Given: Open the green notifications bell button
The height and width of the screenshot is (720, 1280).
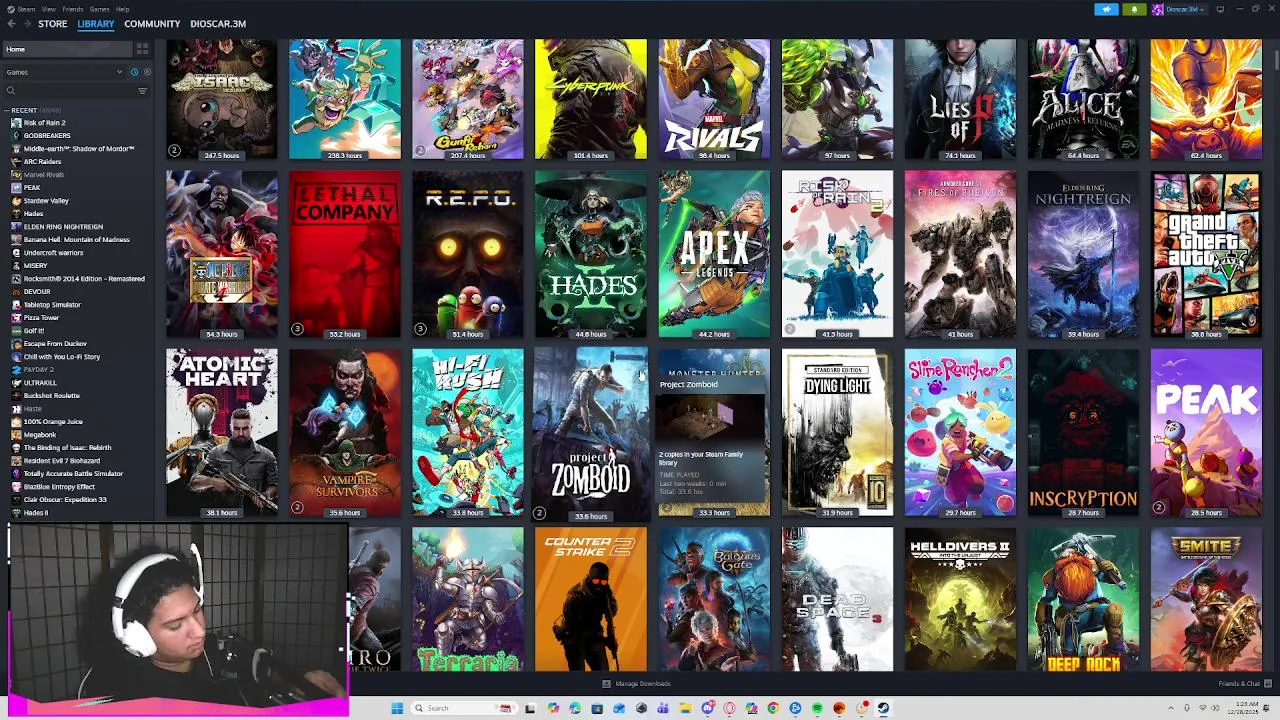Looking at the screenshot, I should [1134, 9].
